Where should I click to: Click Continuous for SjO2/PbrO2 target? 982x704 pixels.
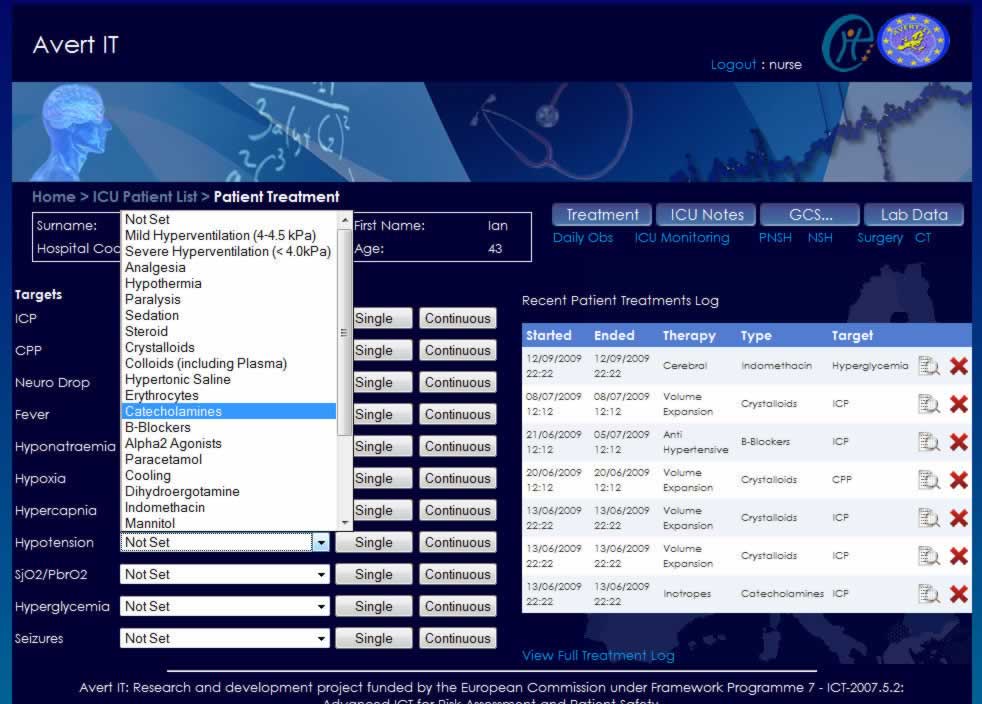[x=458, y=574]
